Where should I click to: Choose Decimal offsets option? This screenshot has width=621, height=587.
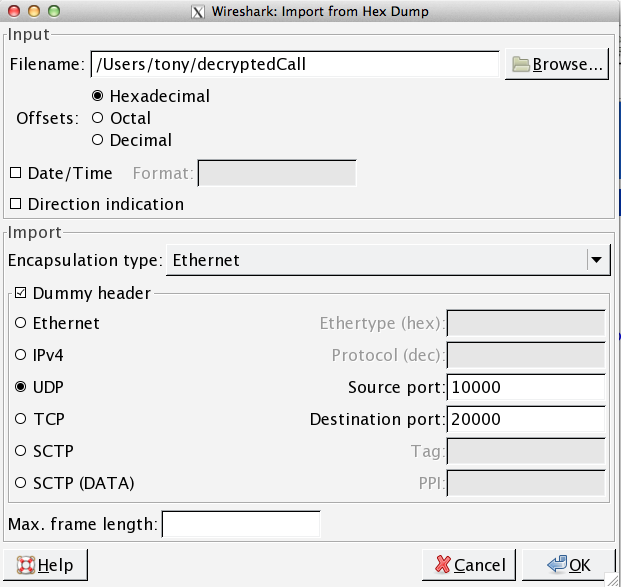(97, 140)
